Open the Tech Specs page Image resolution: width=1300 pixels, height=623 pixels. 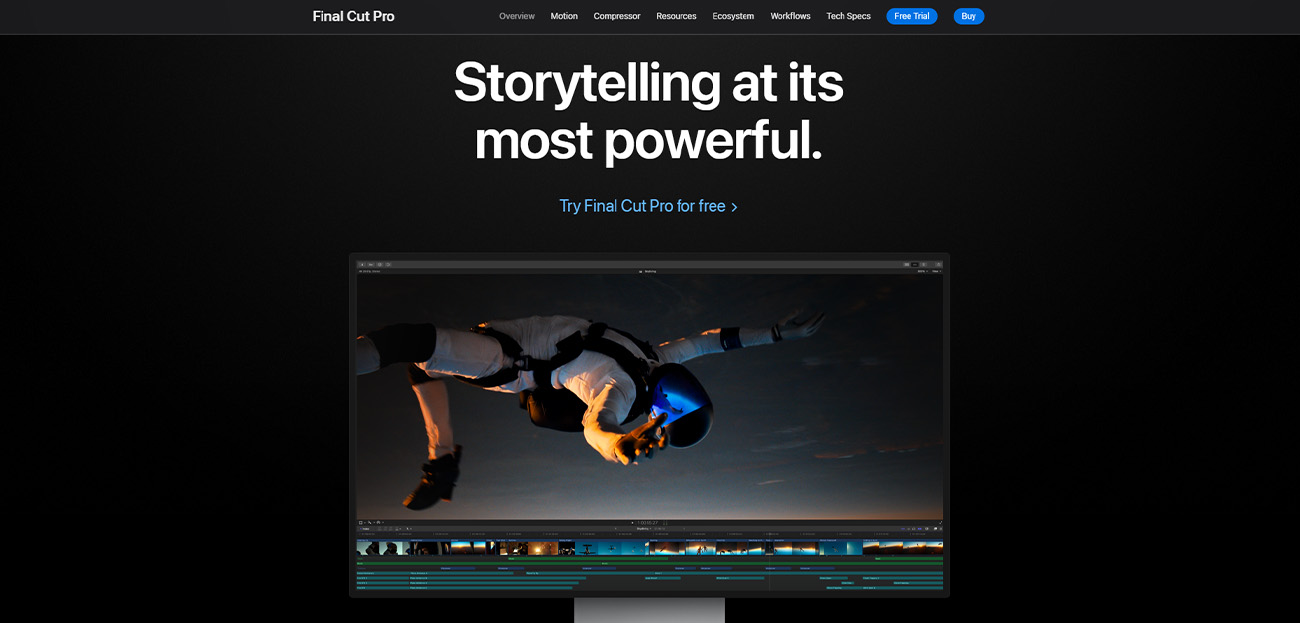pyautogui.click(x=848, y=16)
